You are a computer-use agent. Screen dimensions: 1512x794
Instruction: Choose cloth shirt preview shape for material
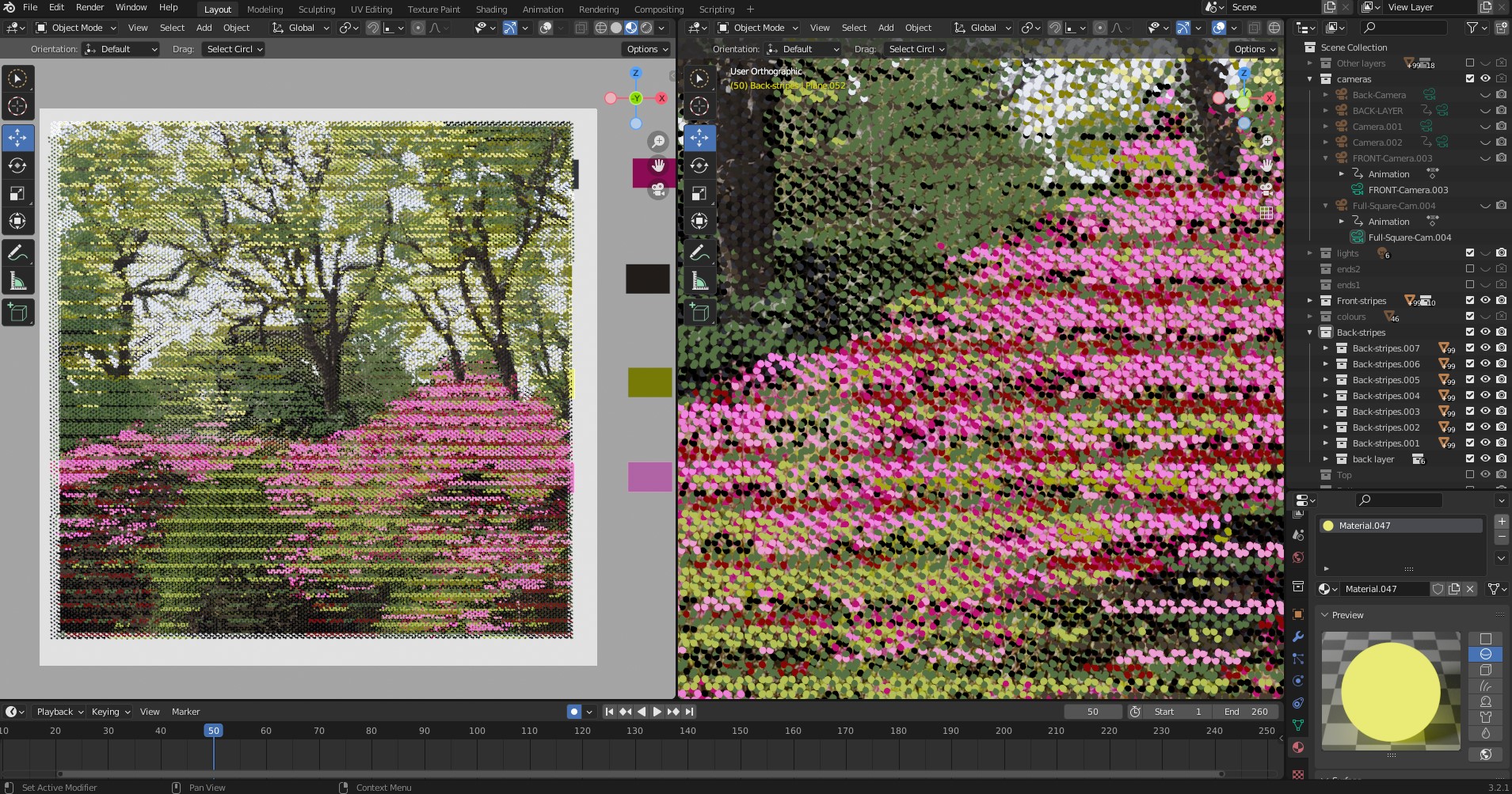click(x=1485, y=717)
